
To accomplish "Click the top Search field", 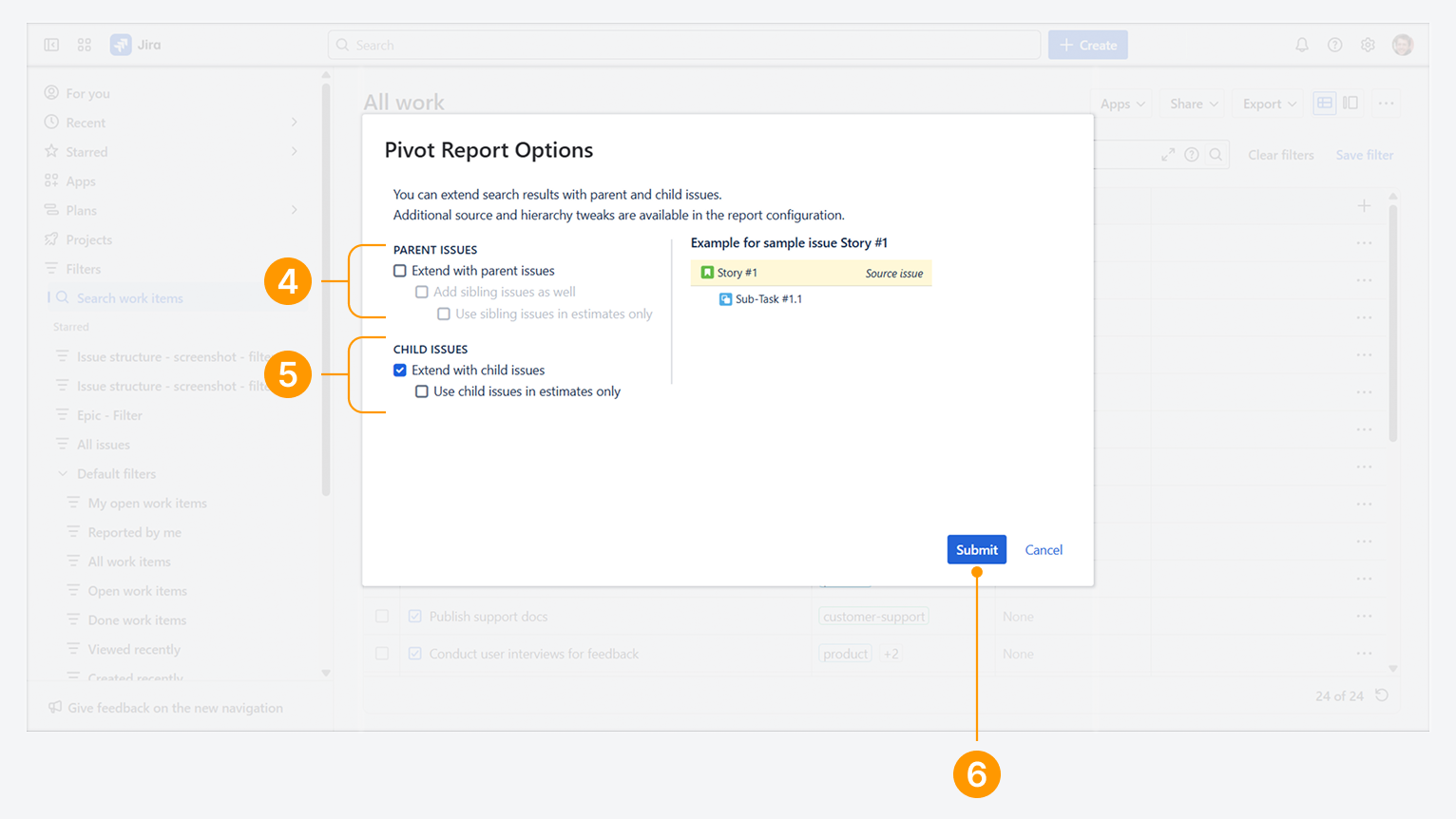I will click(684, 45).
